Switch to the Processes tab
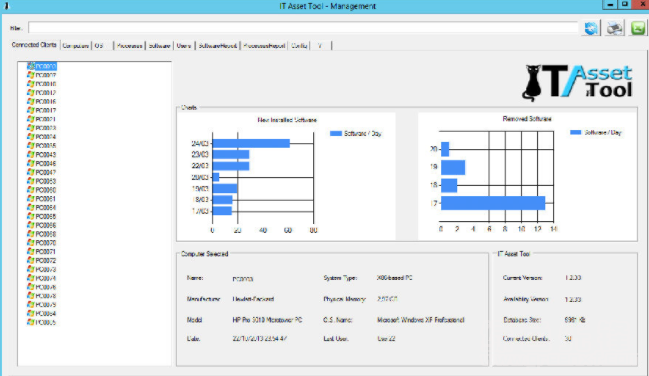 (130, 46)
